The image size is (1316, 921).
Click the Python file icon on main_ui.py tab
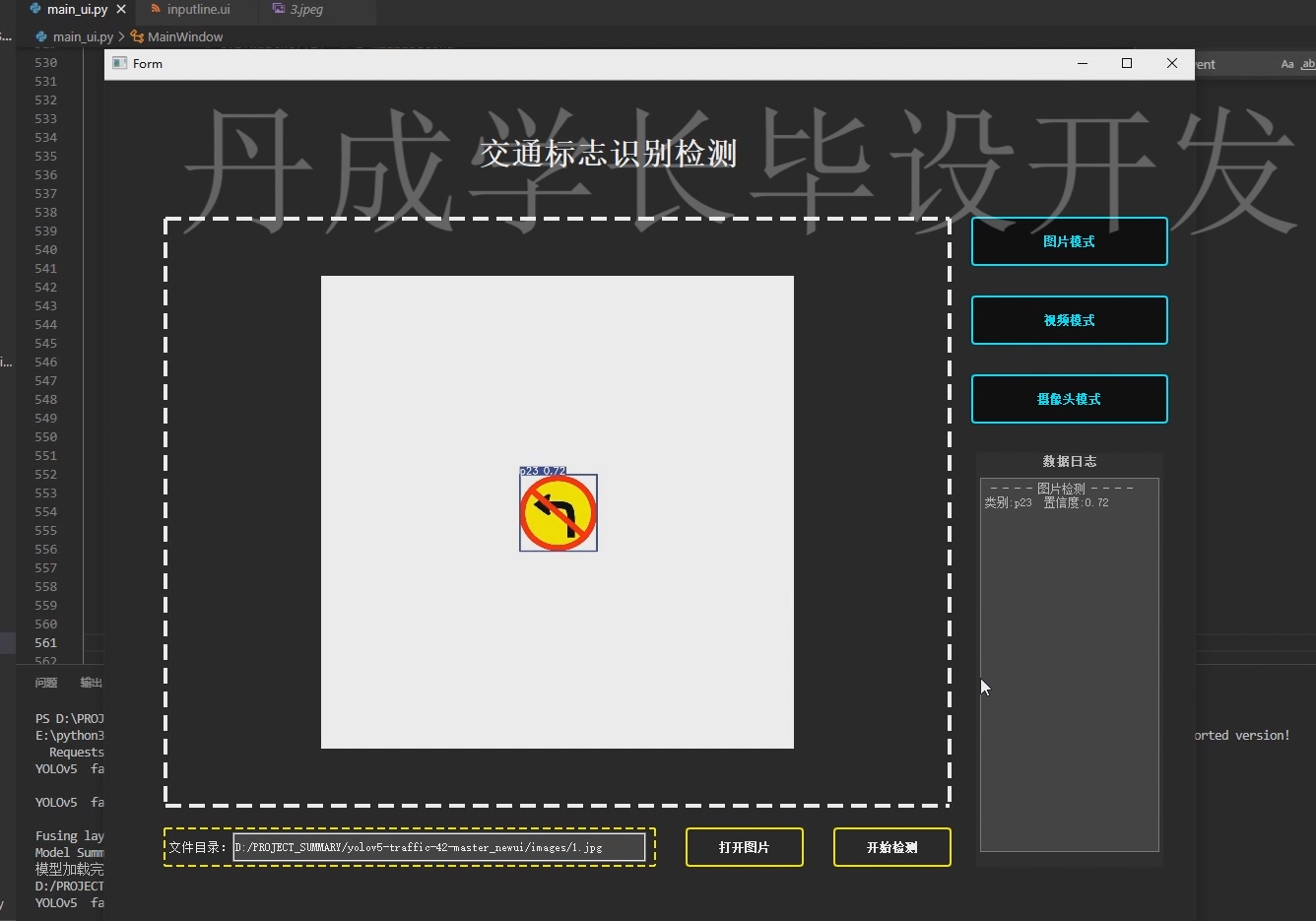click(35, 9)
